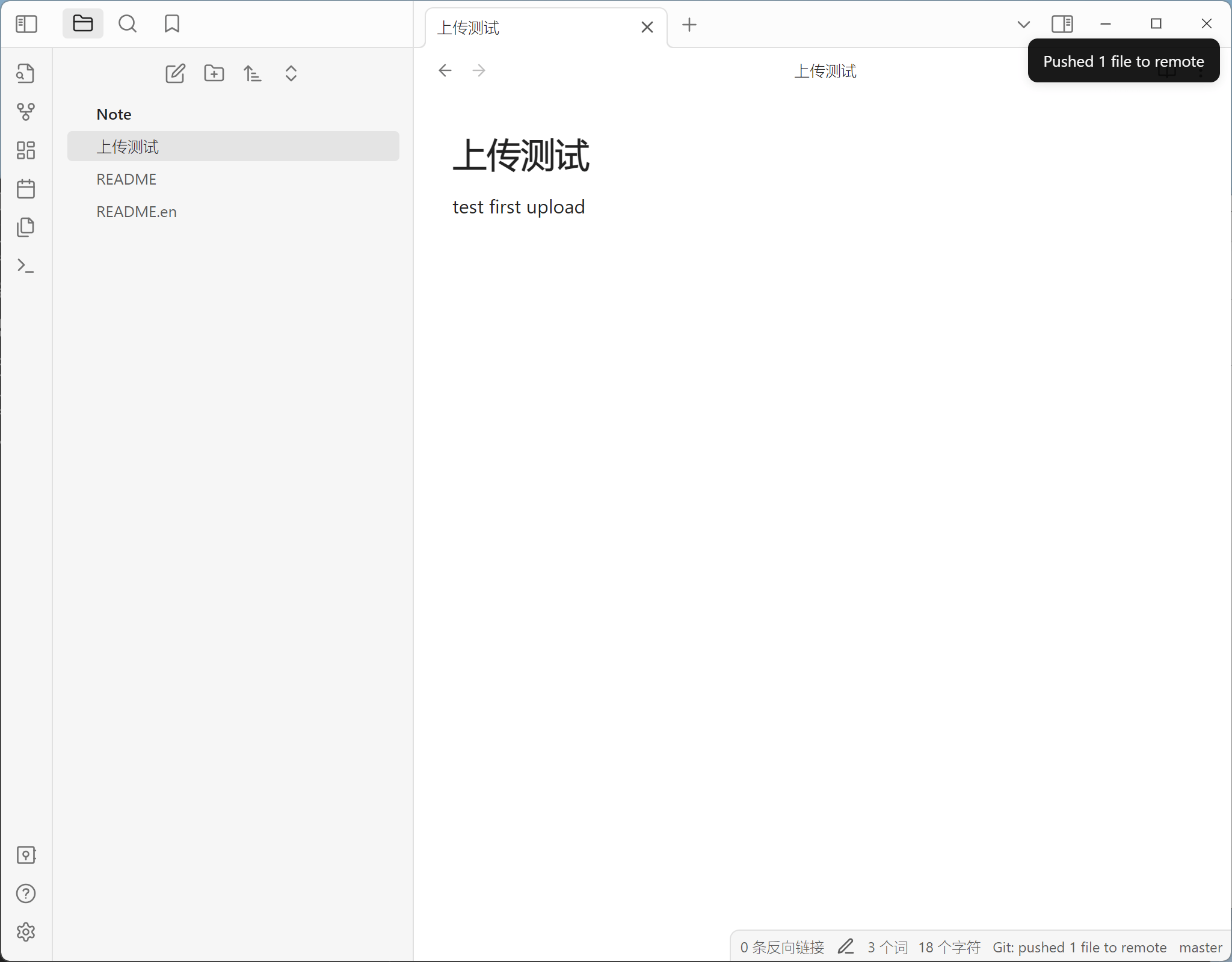Expand or collapse all folders
The width and height of the screenshot is (1232, 962).
291,73
